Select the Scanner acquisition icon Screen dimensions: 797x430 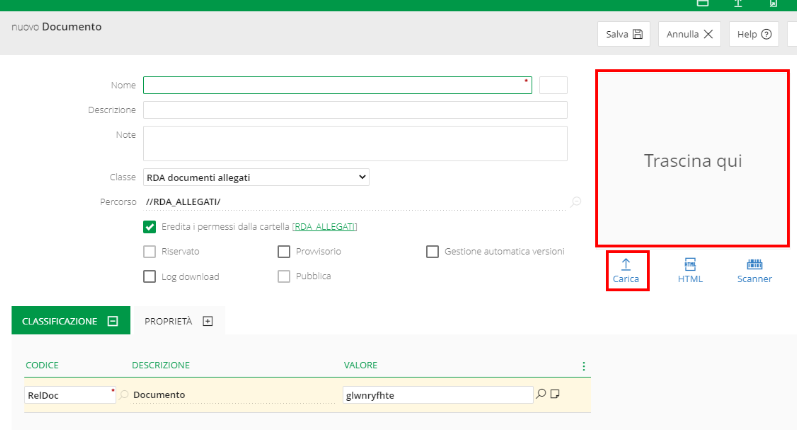754,265
